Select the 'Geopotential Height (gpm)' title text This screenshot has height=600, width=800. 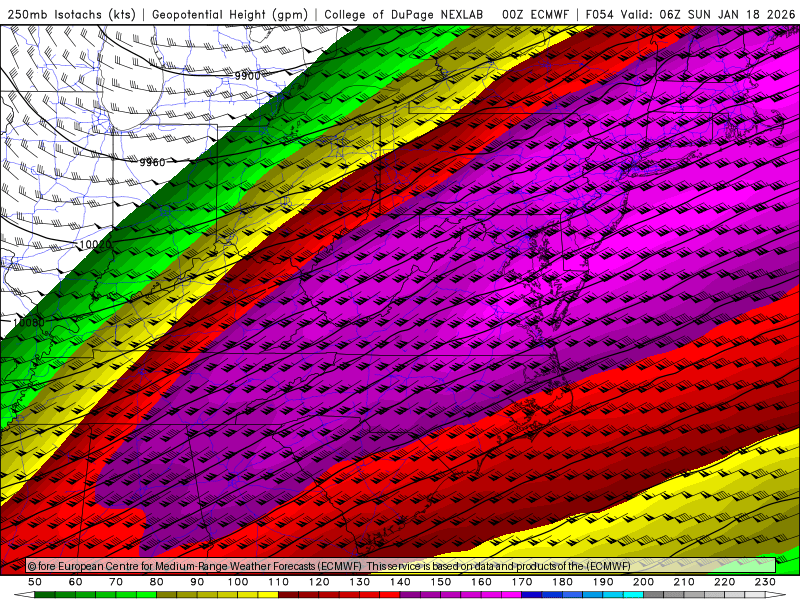[230, 14]
